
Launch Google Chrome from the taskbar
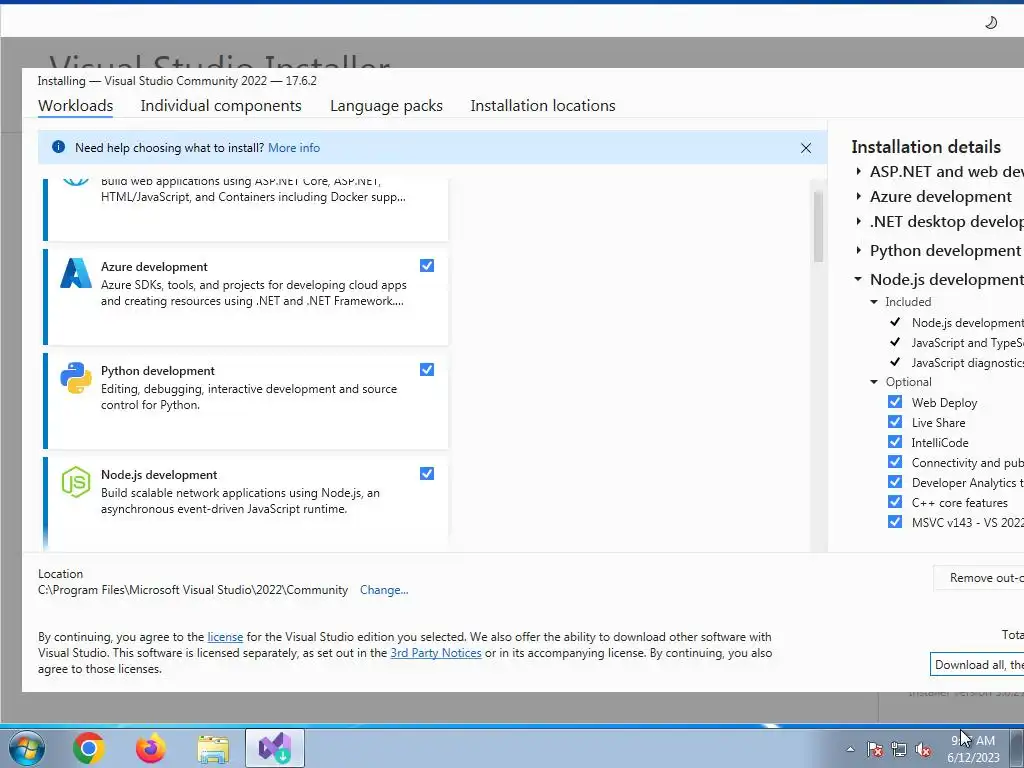click(89, 748)
